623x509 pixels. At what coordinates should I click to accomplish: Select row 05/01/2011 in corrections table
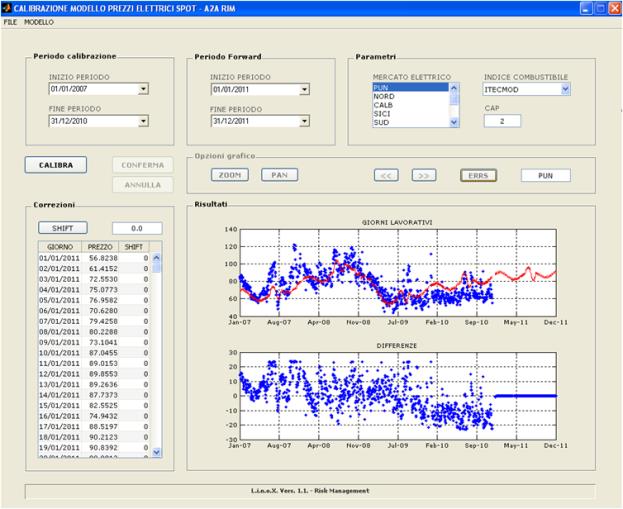[x=94, y=300]
